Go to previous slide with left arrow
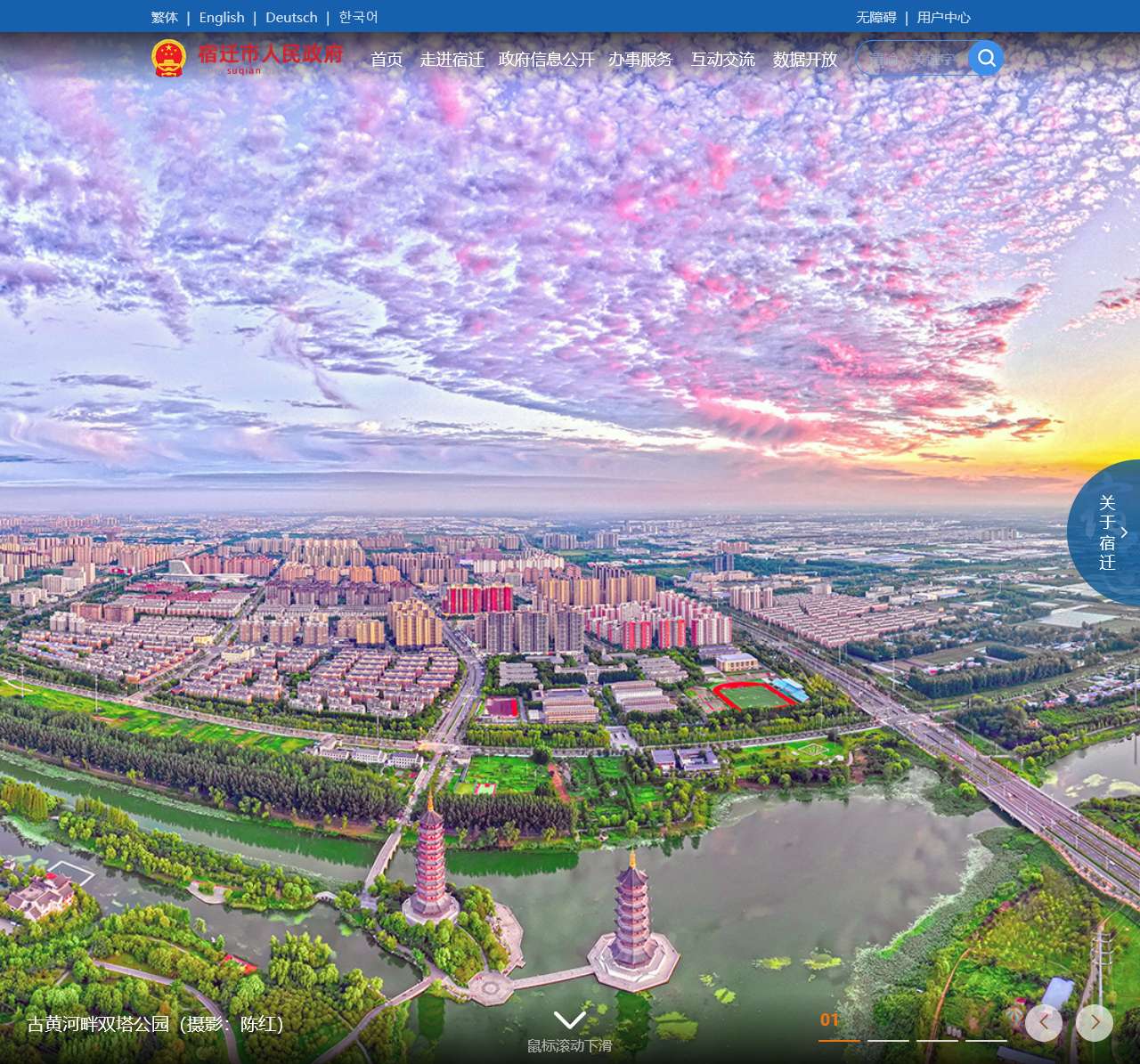1140x1064 pixels. click(x=1044, y=1023)
